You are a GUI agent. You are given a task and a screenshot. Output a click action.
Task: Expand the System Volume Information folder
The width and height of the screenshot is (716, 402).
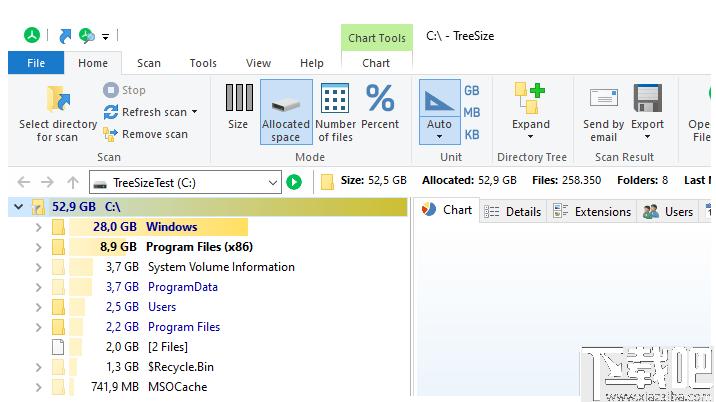coord(38,267)
